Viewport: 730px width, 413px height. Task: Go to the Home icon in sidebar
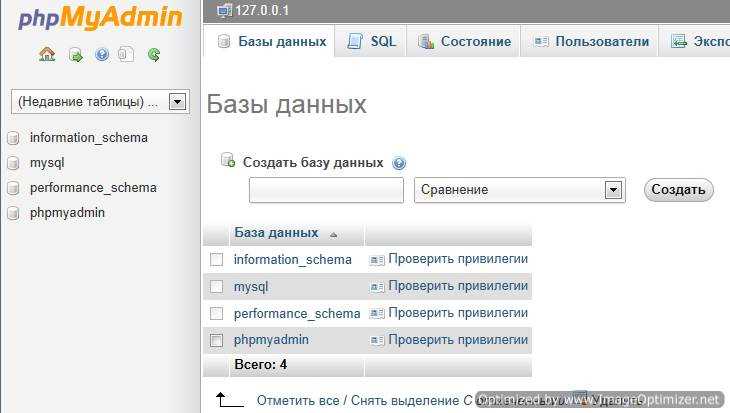pyautogui.click(x=47, y=54)
